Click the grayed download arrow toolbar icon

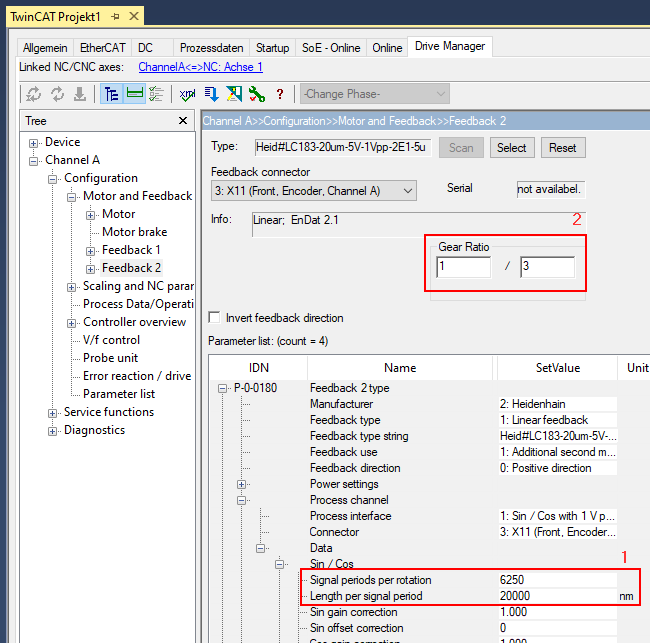click(80, 94)
